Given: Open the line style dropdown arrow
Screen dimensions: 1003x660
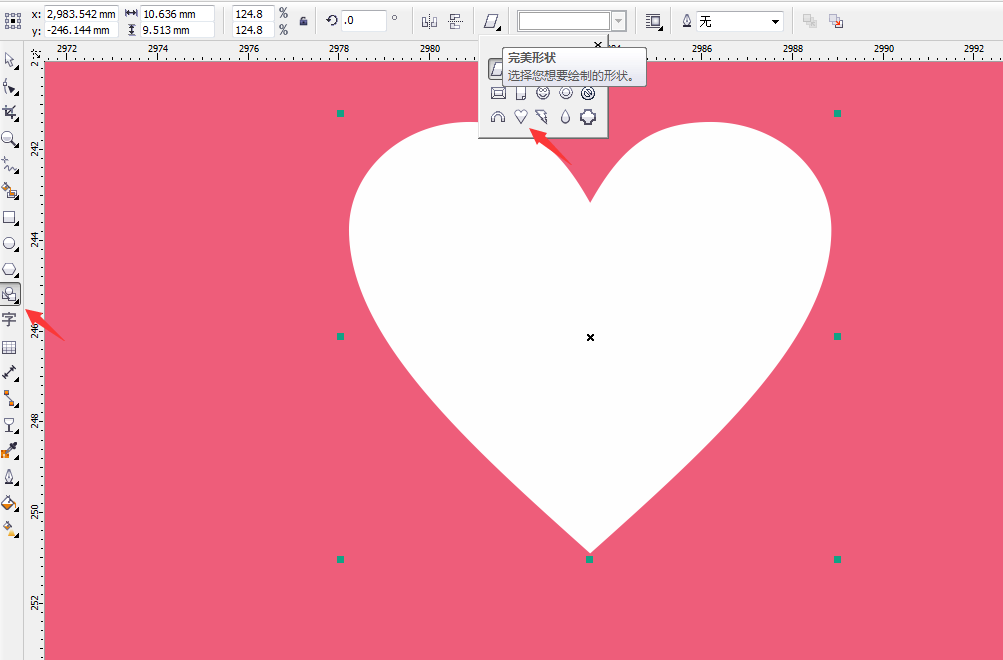Looking at the screenshot, I should [619, 21].
